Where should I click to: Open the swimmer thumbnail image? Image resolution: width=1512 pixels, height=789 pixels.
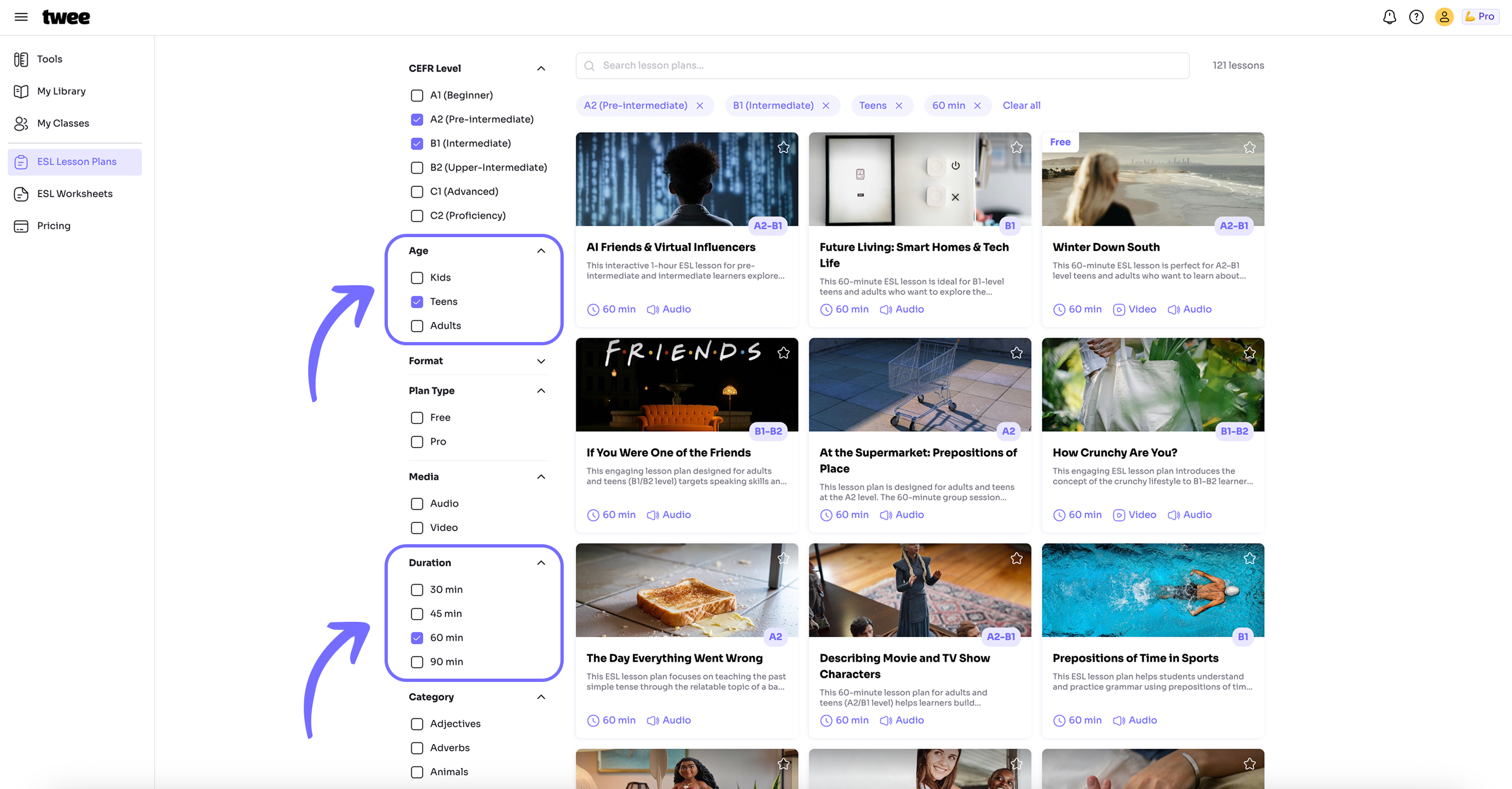(x=1153, y=590)
